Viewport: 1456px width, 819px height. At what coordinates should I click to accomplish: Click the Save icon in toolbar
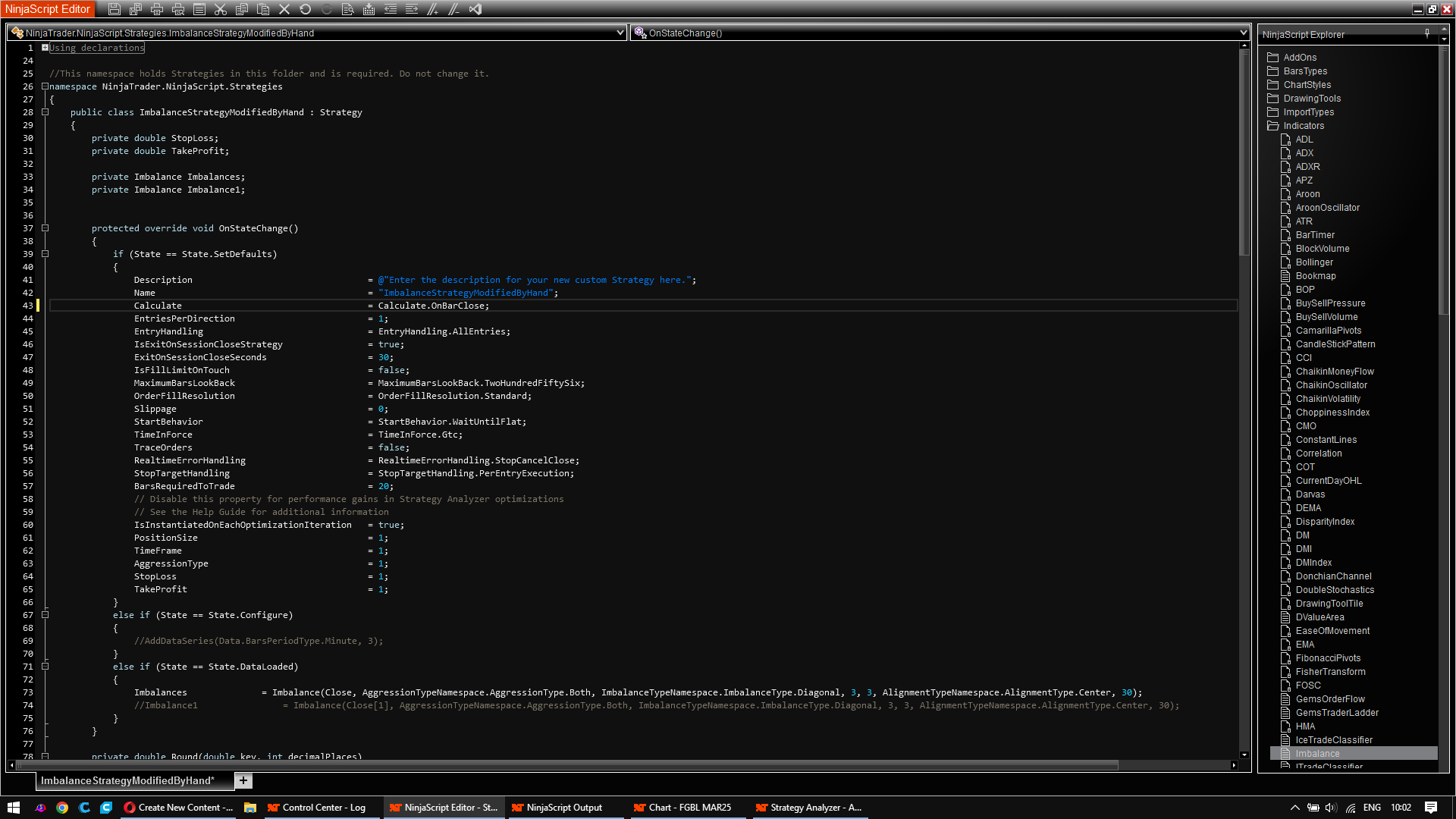tap(115, 9)
